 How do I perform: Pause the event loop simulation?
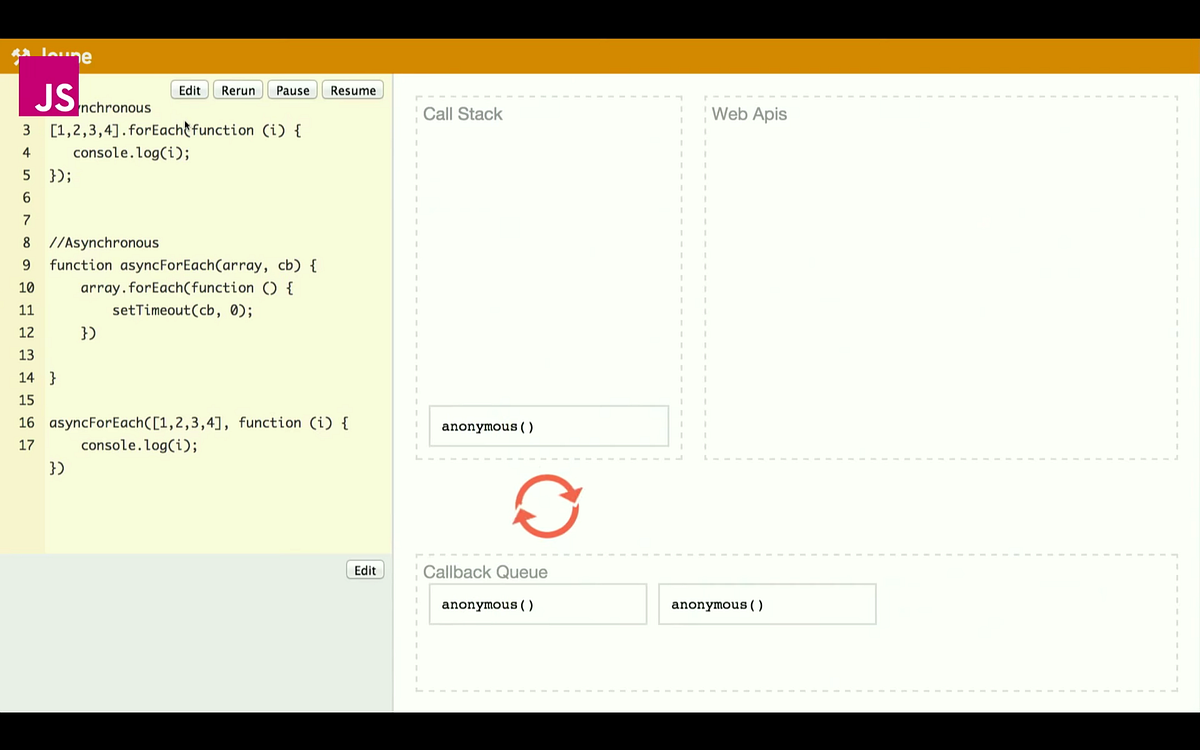[292, 90]
